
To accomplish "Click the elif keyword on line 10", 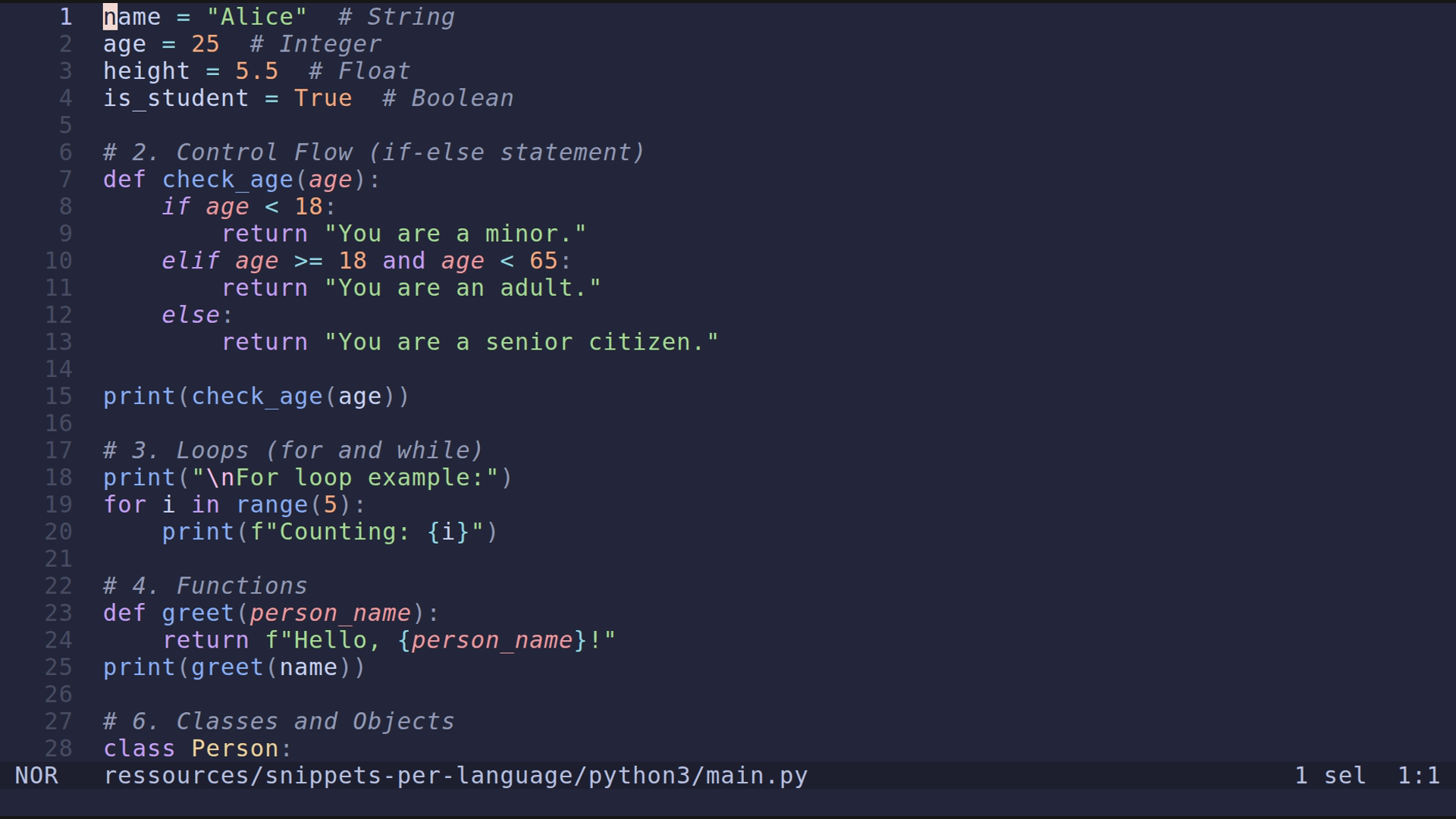I will tap(190, 260).
